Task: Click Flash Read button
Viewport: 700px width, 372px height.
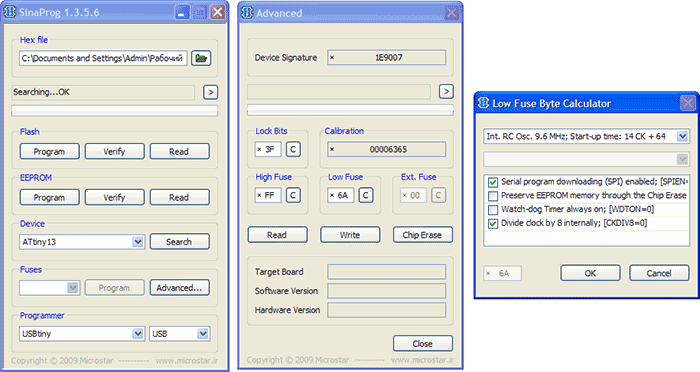Action: point(179,151)
